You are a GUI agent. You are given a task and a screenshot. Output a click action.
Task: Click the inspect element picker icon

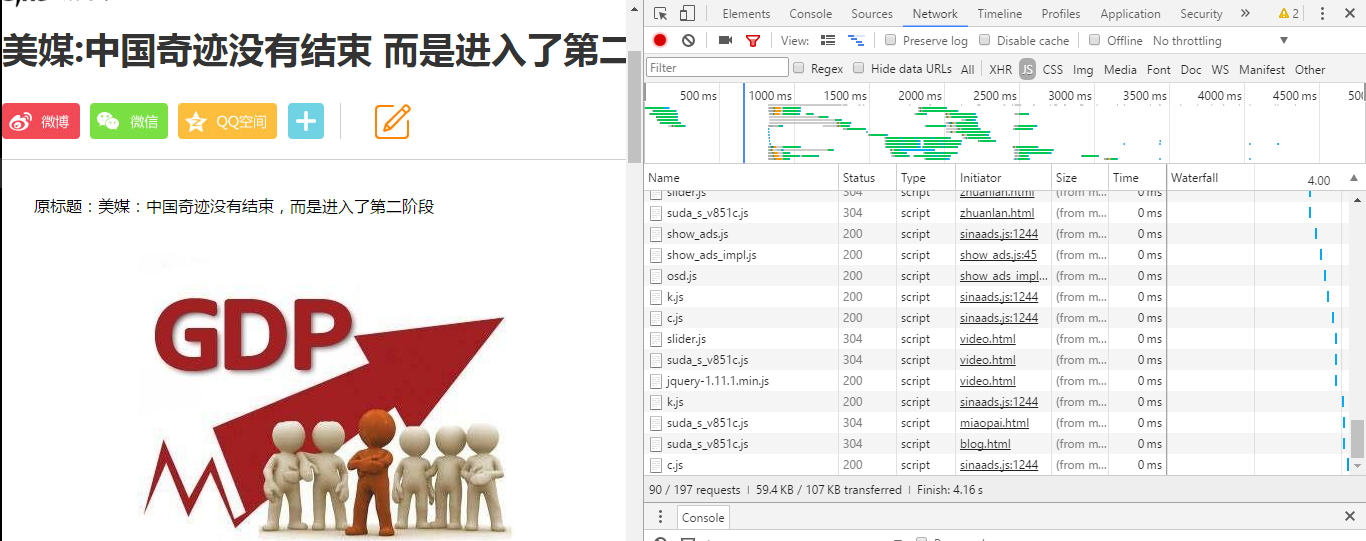coord(661,14)
